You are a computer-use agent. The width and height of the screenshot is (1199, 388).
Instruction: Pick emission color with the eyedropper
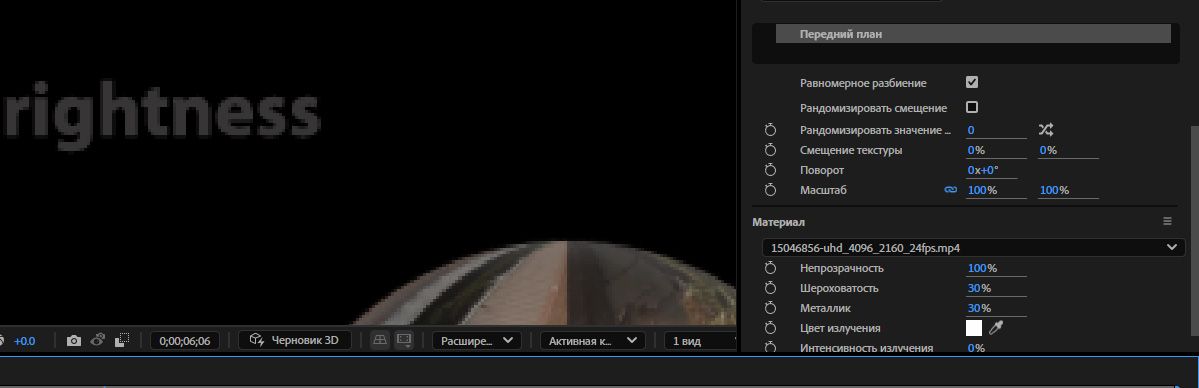coord(996,328)
